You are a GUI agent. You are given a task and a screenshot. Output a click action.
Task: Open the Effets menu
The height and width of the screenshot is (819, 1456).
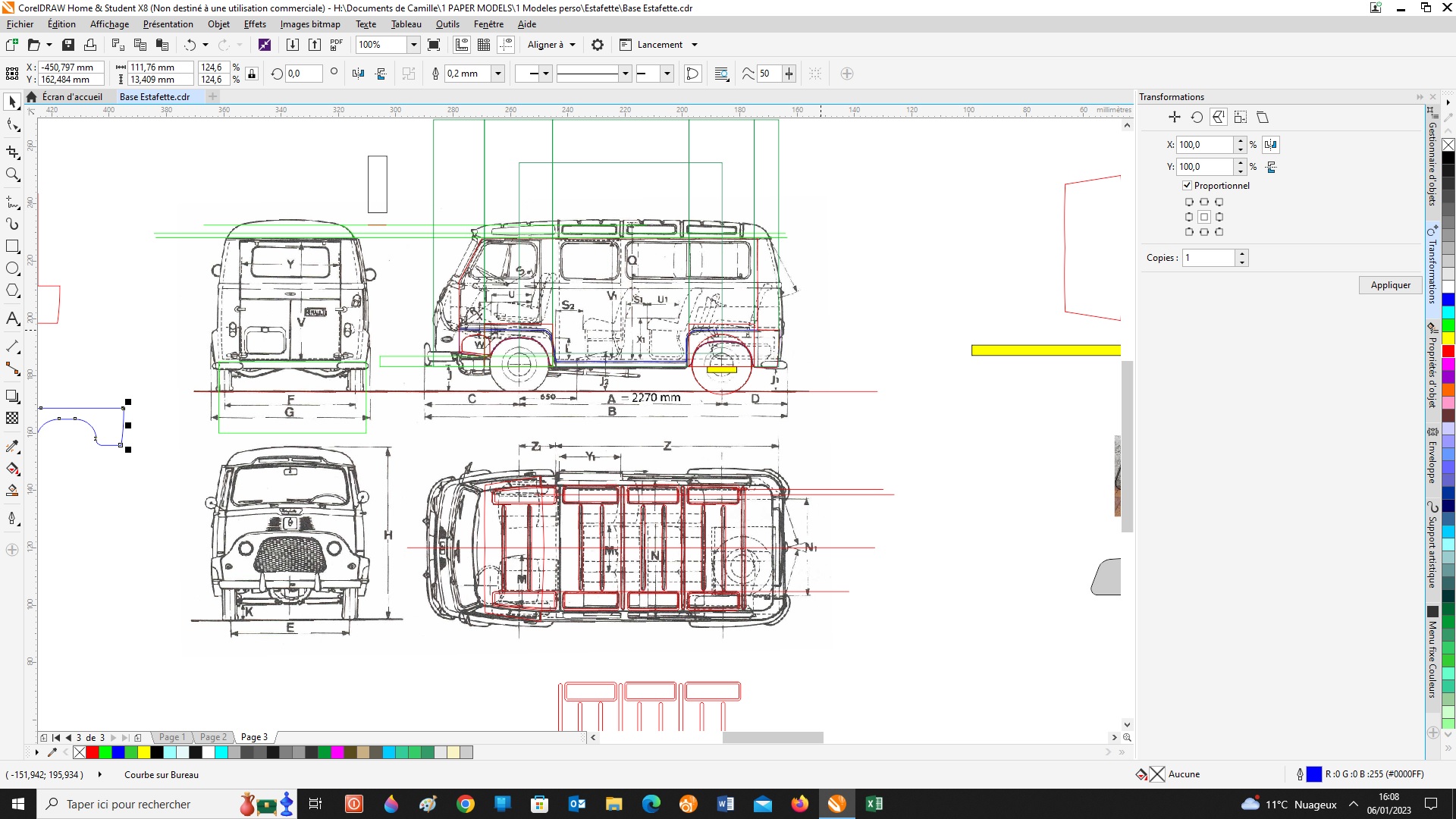(255, 24)
